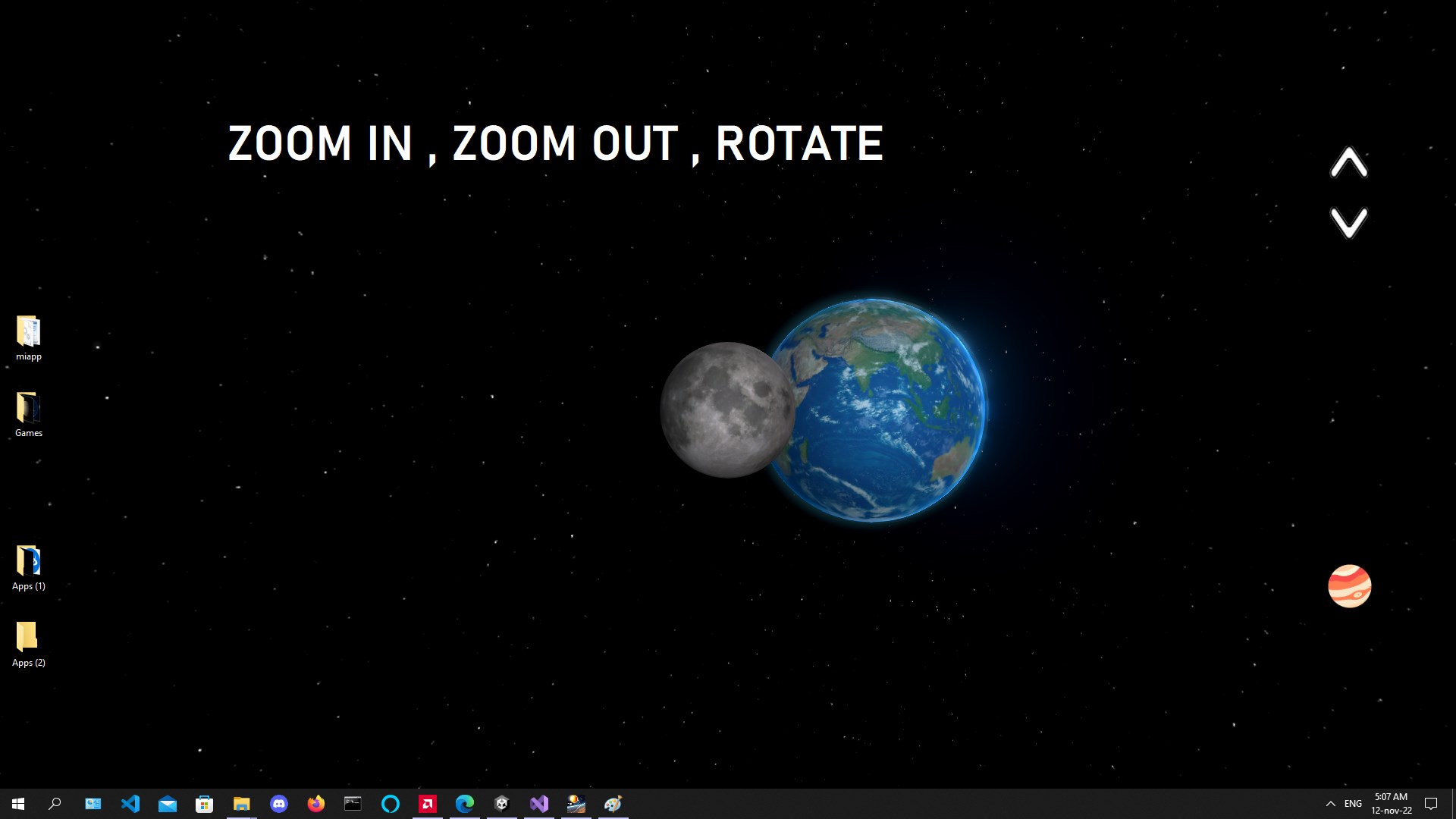Open the Windows Start menu
Screen dimensions: 1456x819
point(17,803)
